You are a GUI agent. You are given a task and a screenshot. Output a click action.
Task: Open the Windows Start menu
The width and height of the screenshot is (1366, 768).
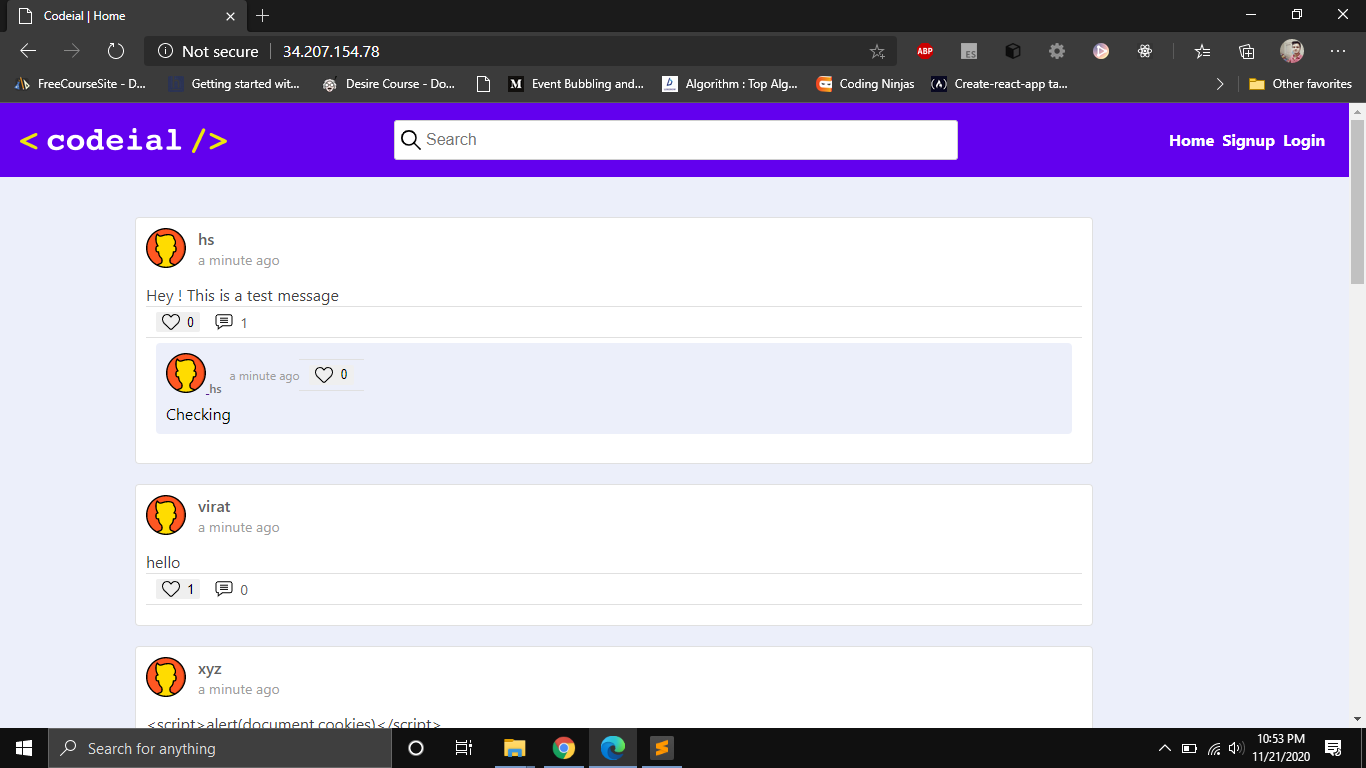tap(24, 748)
